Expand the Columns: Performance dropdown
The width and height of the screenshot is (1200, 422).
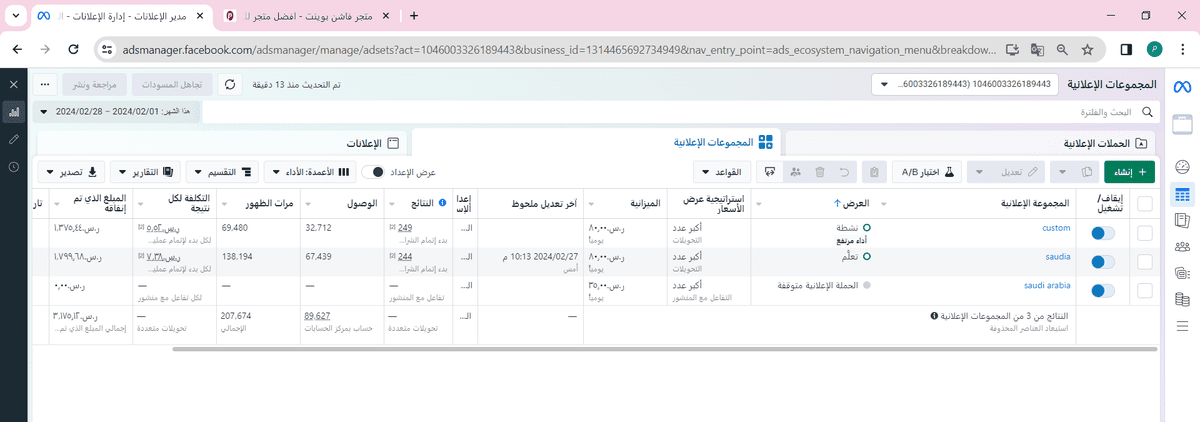coord(309,172)
